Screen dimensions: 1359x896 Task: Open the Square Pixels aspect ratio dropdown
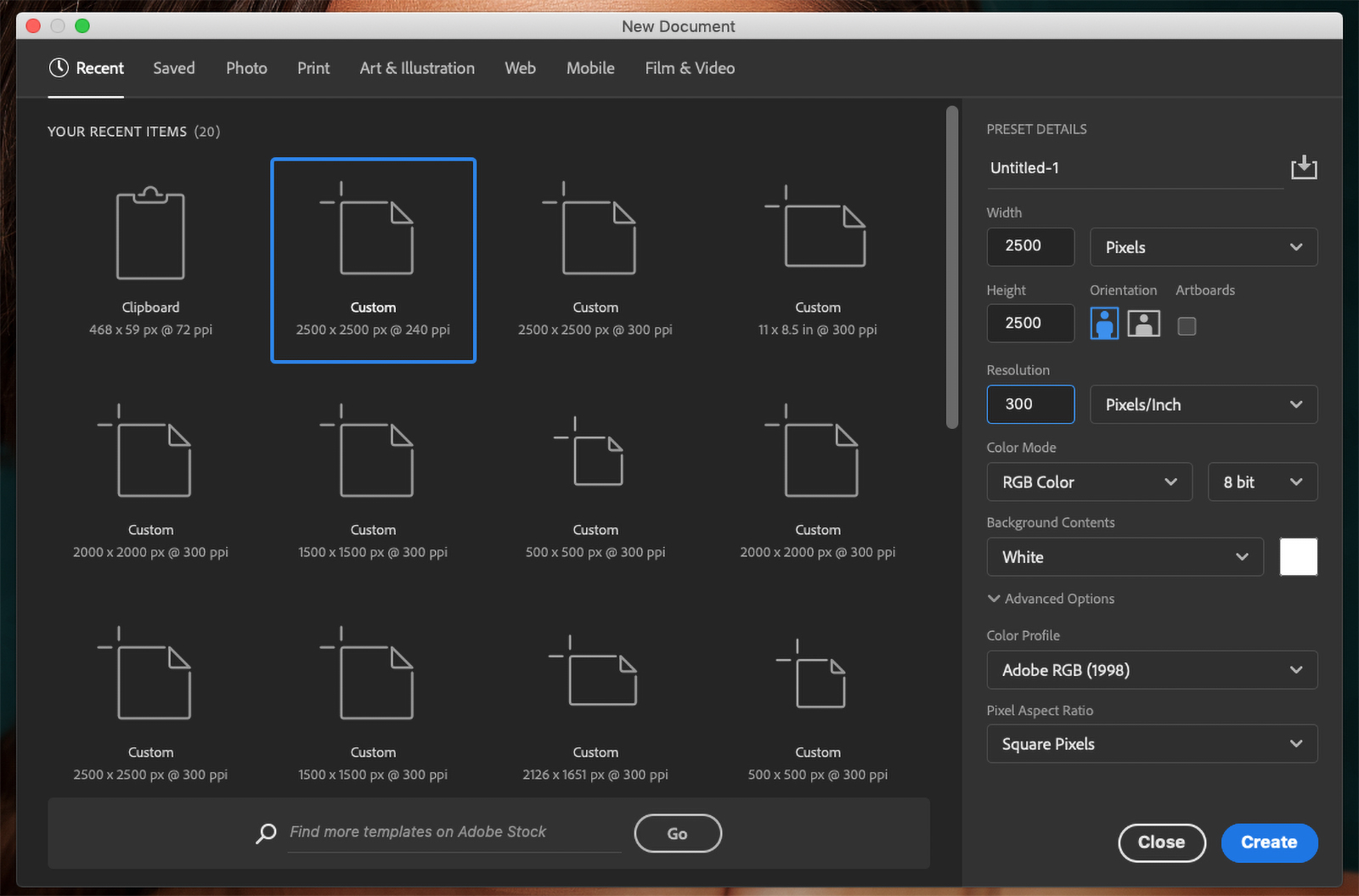[x=1153, y=744]
